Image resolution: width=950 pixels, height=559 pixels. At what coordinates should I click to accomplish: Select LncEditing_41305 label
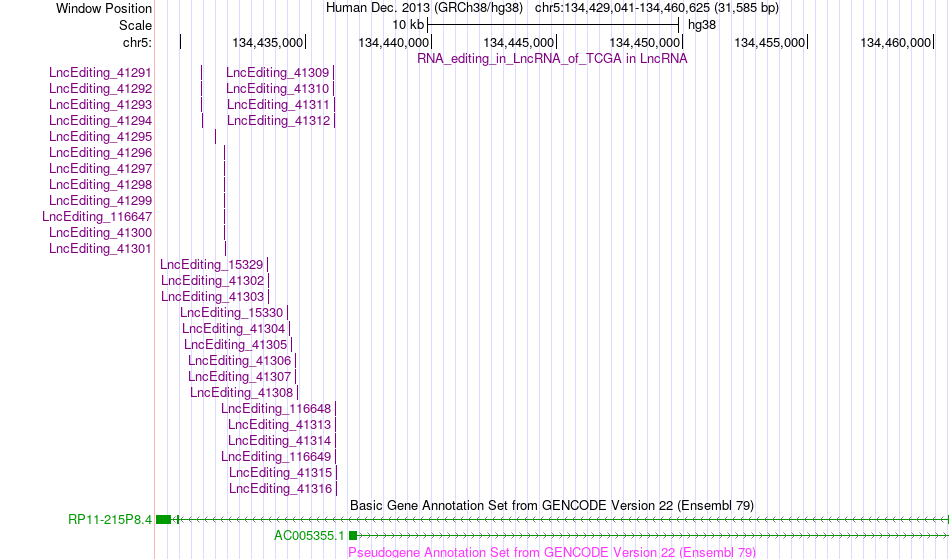tap(236, 345)
